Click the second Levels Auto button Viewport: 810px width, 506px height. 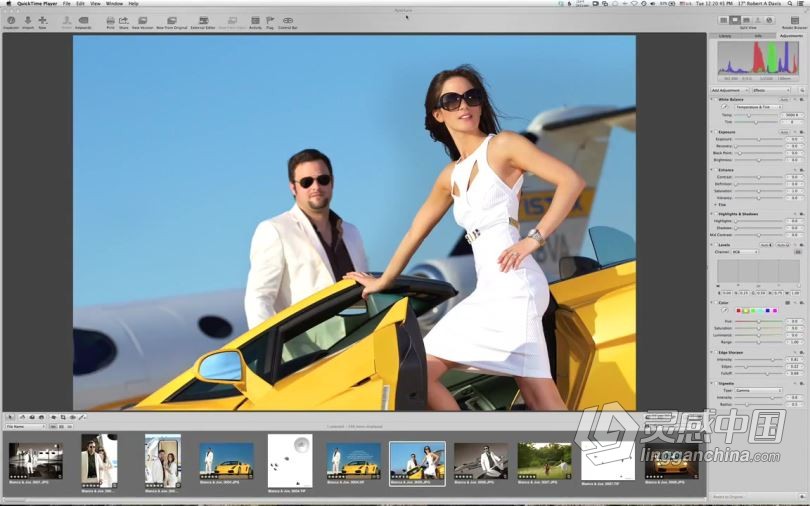(783, 245)
